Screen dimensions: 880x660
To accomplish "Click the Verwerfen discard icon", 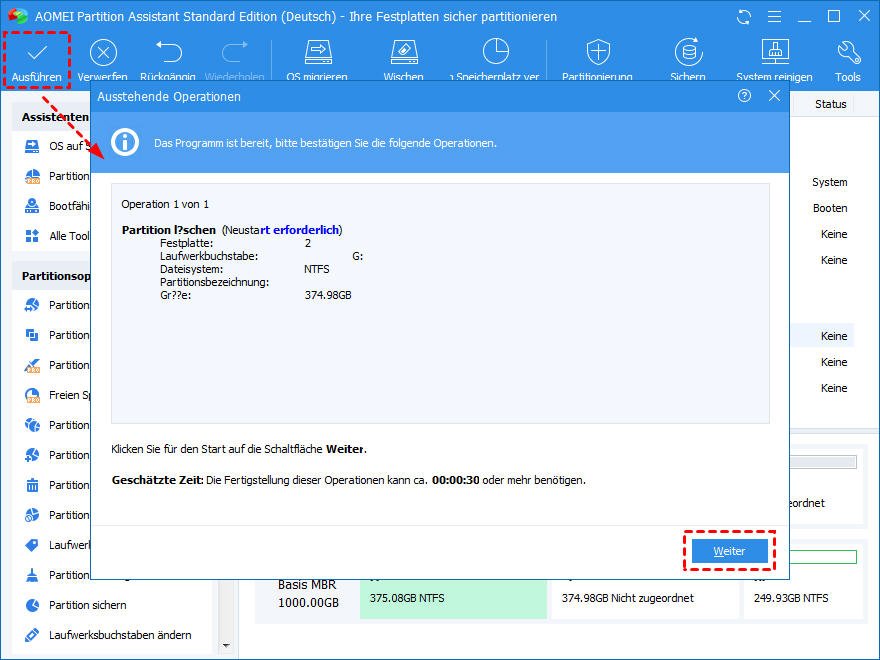I will pyautogui.click(x=103, y=53).
